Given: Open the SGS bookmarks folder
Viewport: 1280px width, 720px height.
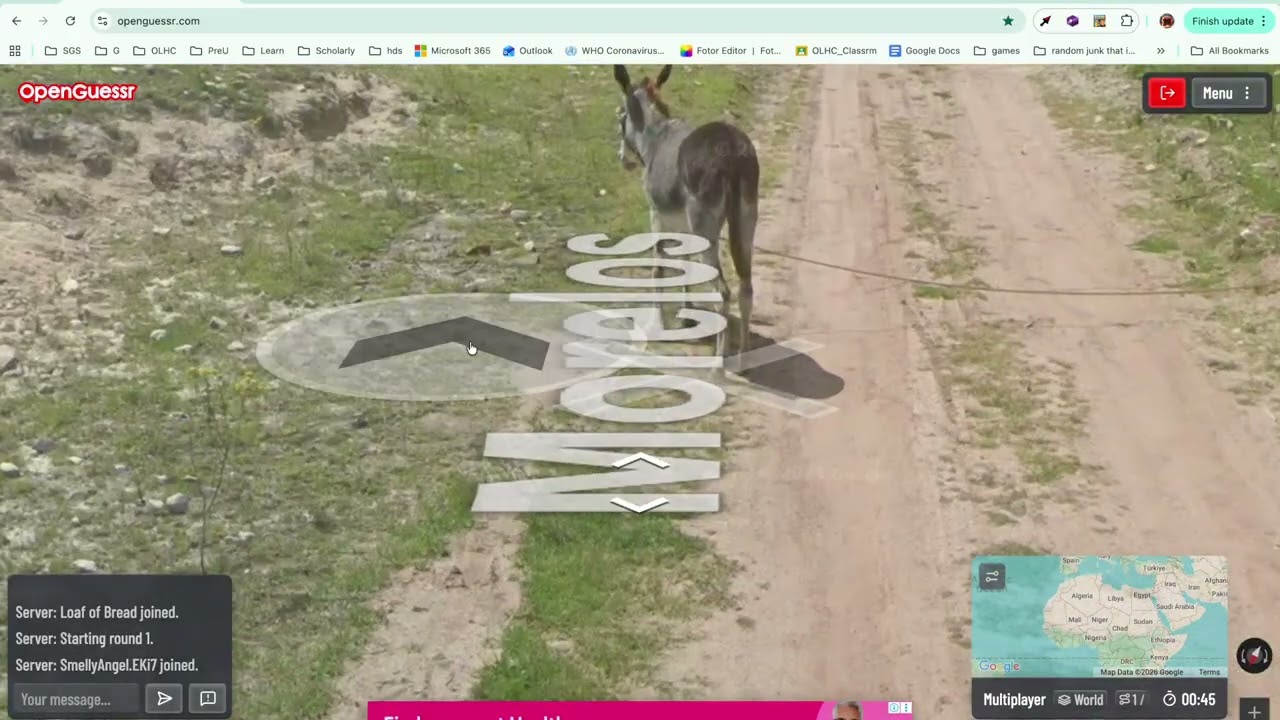Looking at the screenshot, I should tap(63, 51).
